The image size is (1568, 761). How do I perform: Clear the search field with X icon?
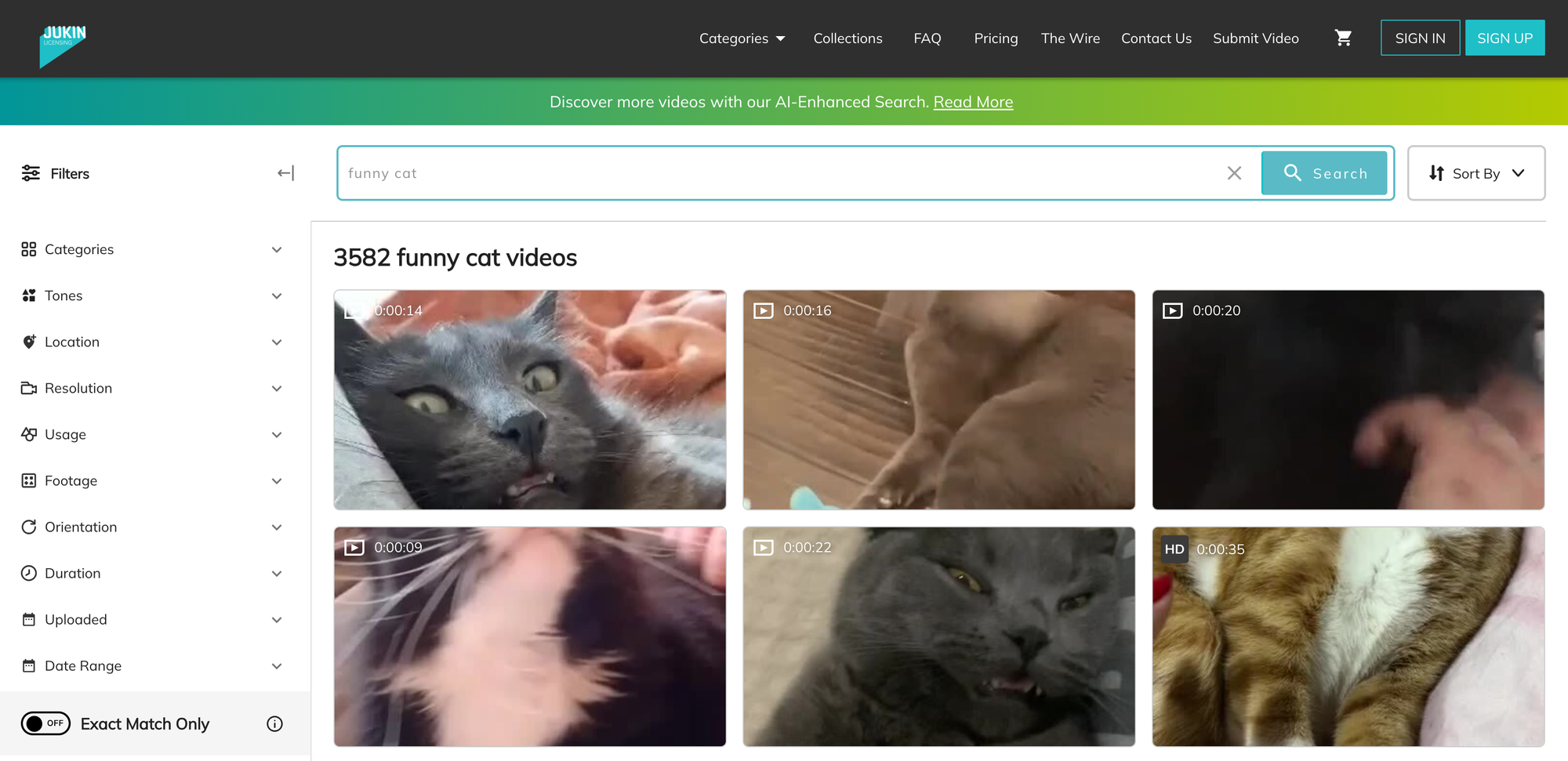[1234, 173]
